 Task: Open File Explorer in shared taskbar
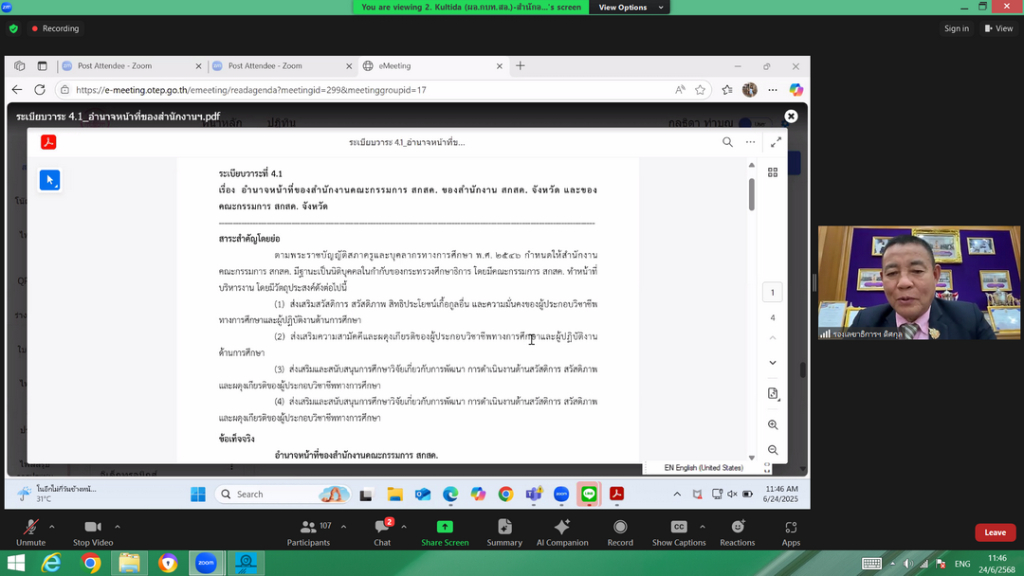[394, 494]
